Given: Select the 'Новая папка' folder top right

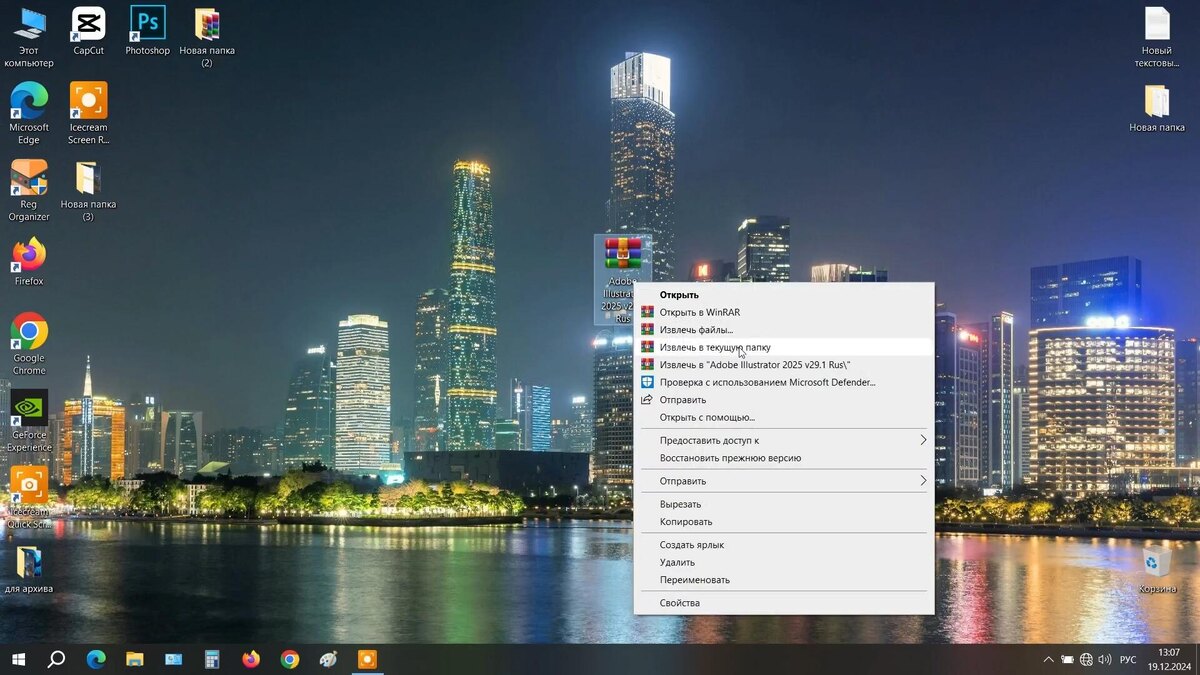Looking at the screenshot, I should pos(1157,108).
